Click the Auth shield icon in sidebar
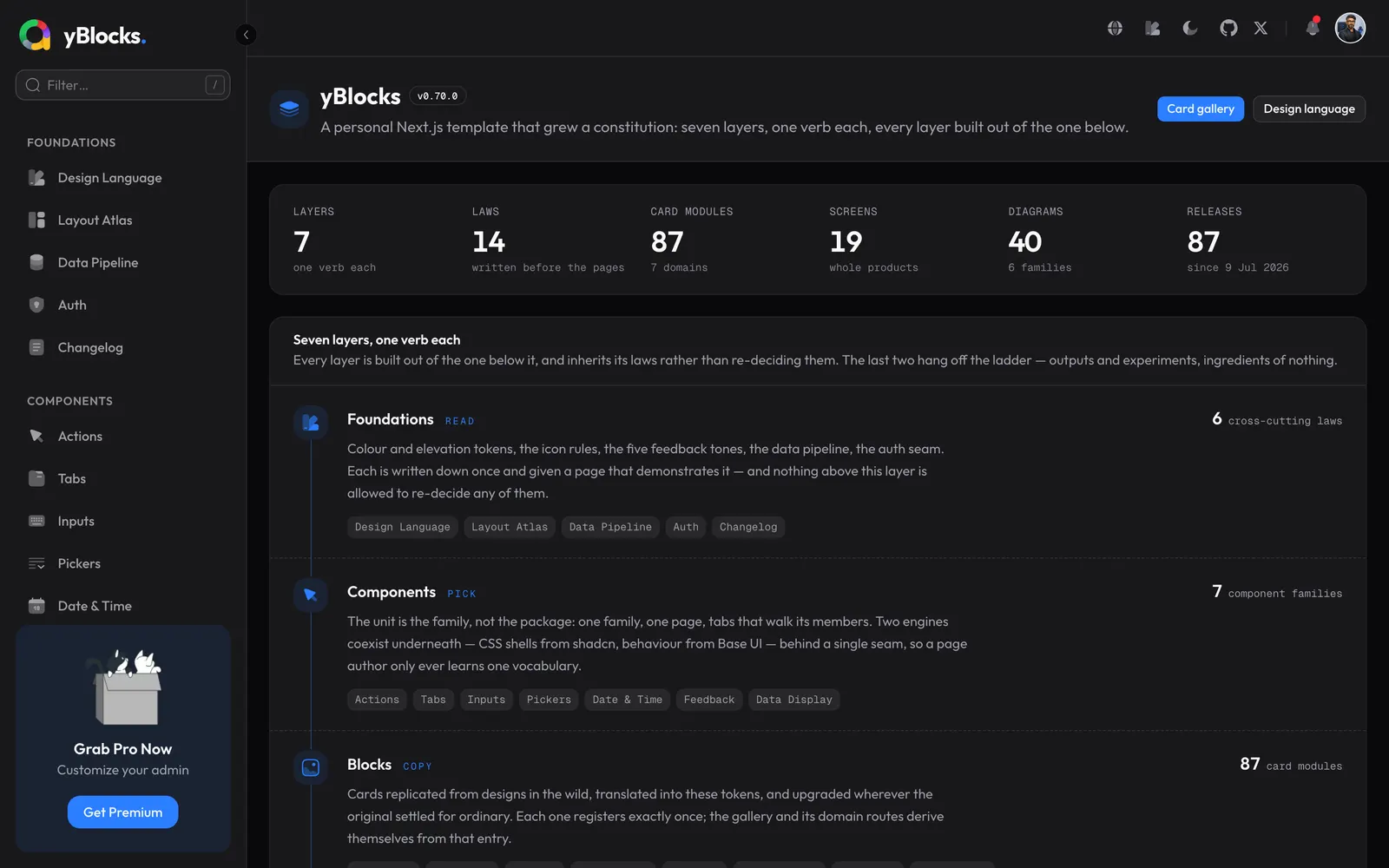Screen dimensions: 1389x868 pyautogui.click(x=36, y=306)
